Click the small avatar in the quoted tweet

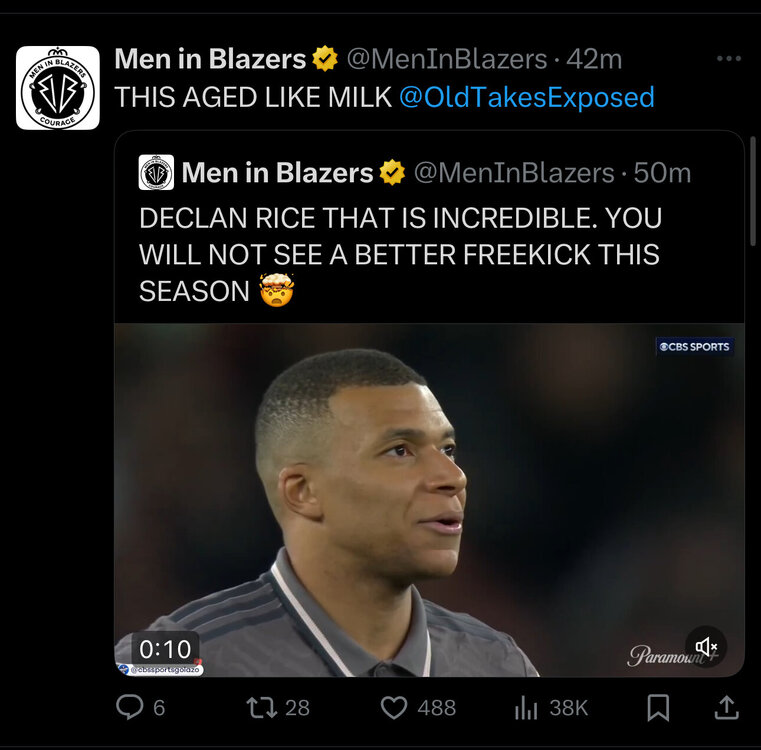click(x=156, y=173)
